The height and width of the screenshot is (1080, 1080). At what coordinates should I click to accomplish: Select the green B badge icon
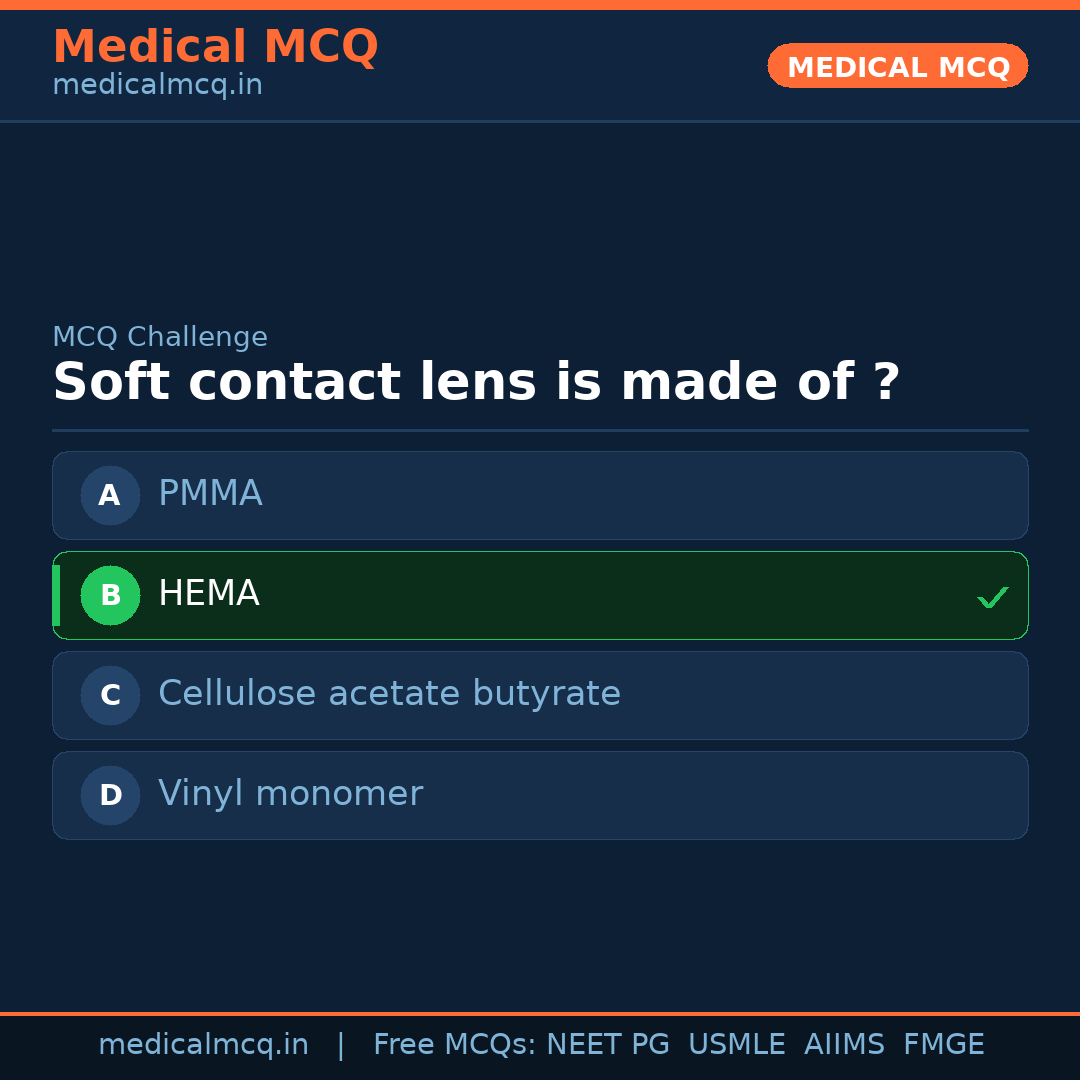click(110, 595)
